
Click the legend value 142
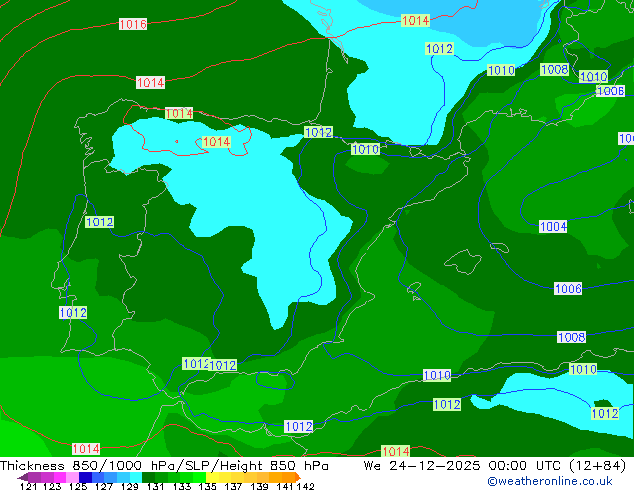[x=305, y=486]
